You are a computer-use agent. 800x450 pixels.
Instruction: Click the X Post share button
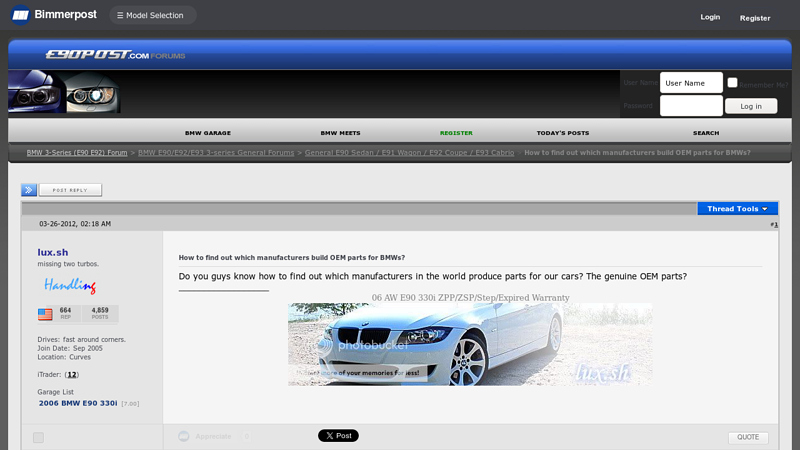[x=338, y=436]
